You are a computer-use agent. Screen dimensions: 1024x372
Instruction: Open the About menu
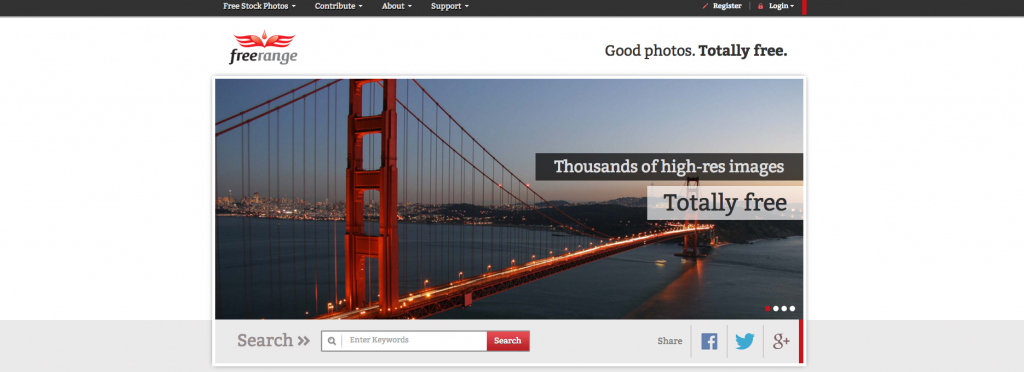click(x=396, y=6)
